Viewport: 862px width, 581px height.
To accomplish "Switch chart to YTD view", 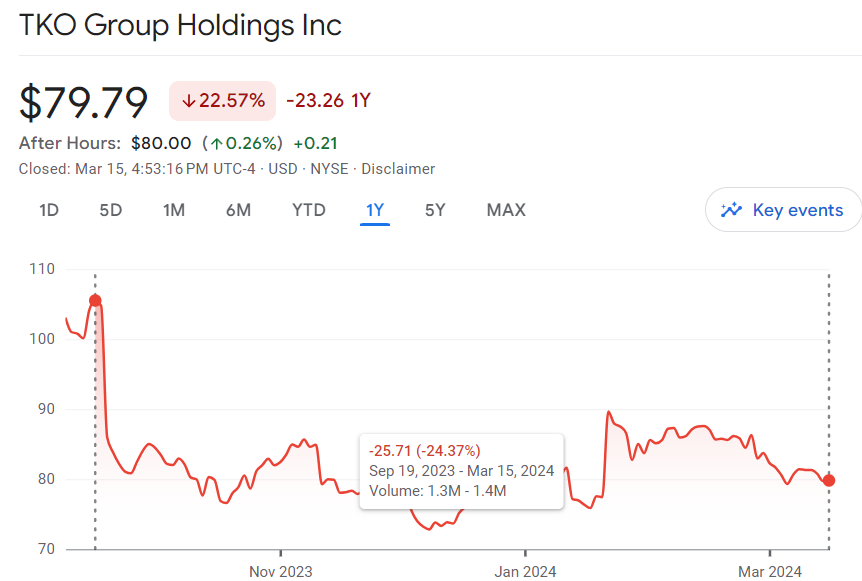I will pos(308,210).
